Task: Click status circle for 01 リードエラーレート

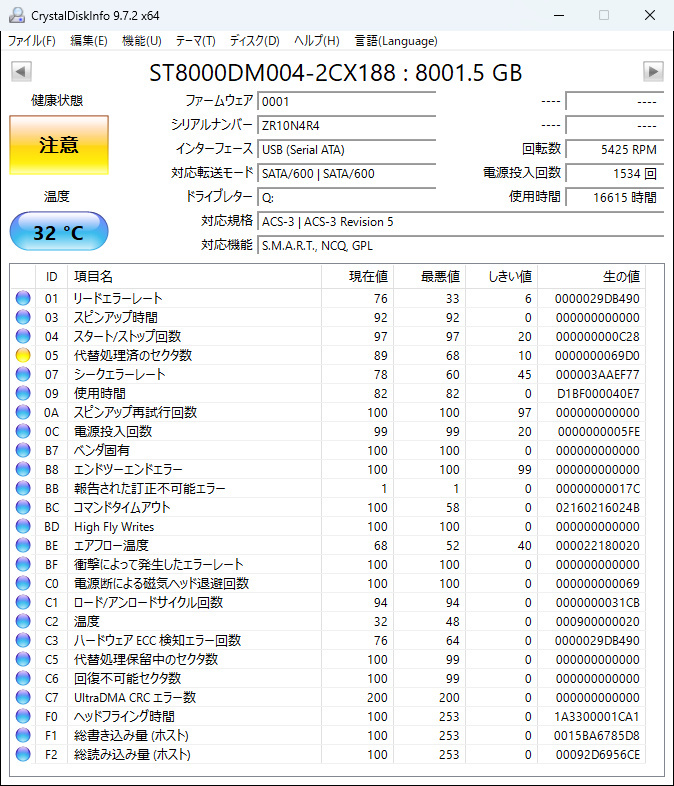Action: pos(23,298)
